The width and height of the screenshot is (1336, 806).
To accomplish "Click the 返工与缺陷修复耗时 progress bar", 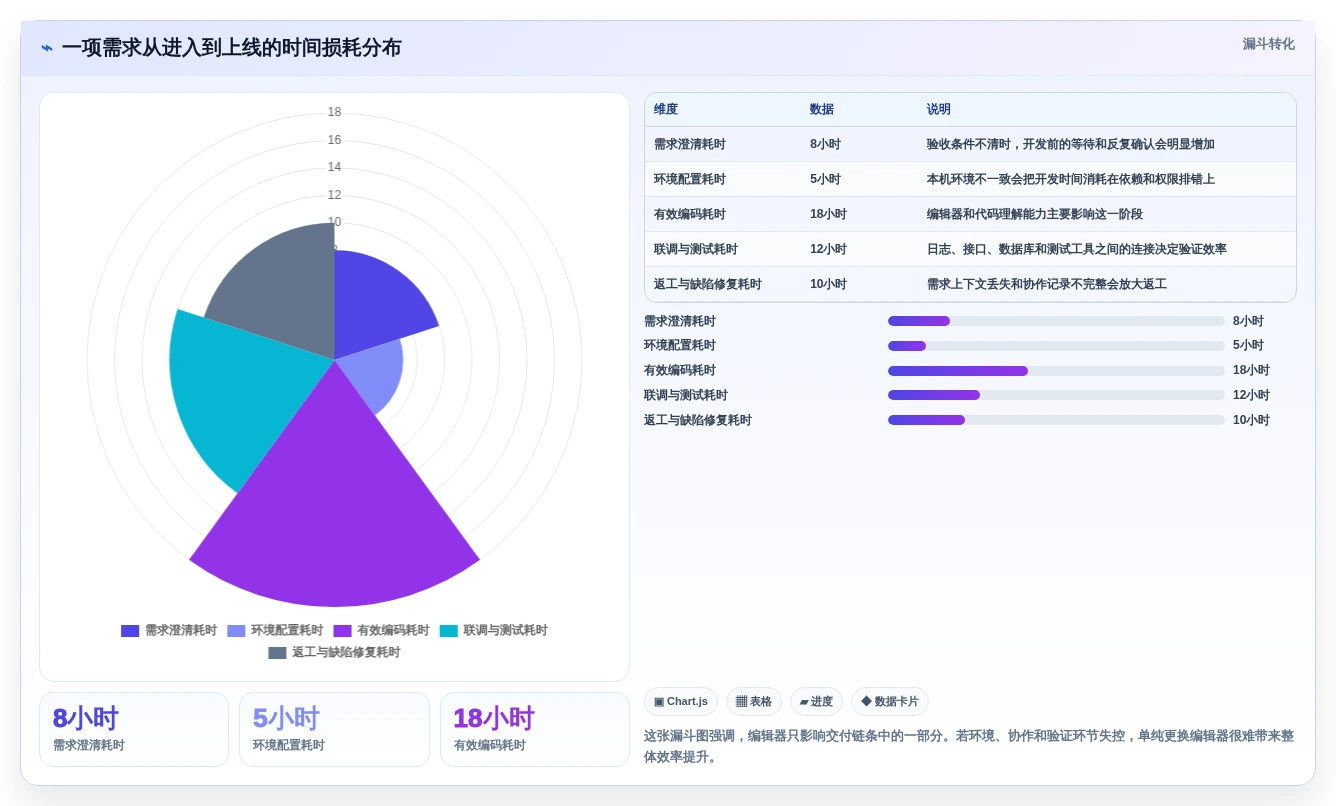I will [1056, 420].
